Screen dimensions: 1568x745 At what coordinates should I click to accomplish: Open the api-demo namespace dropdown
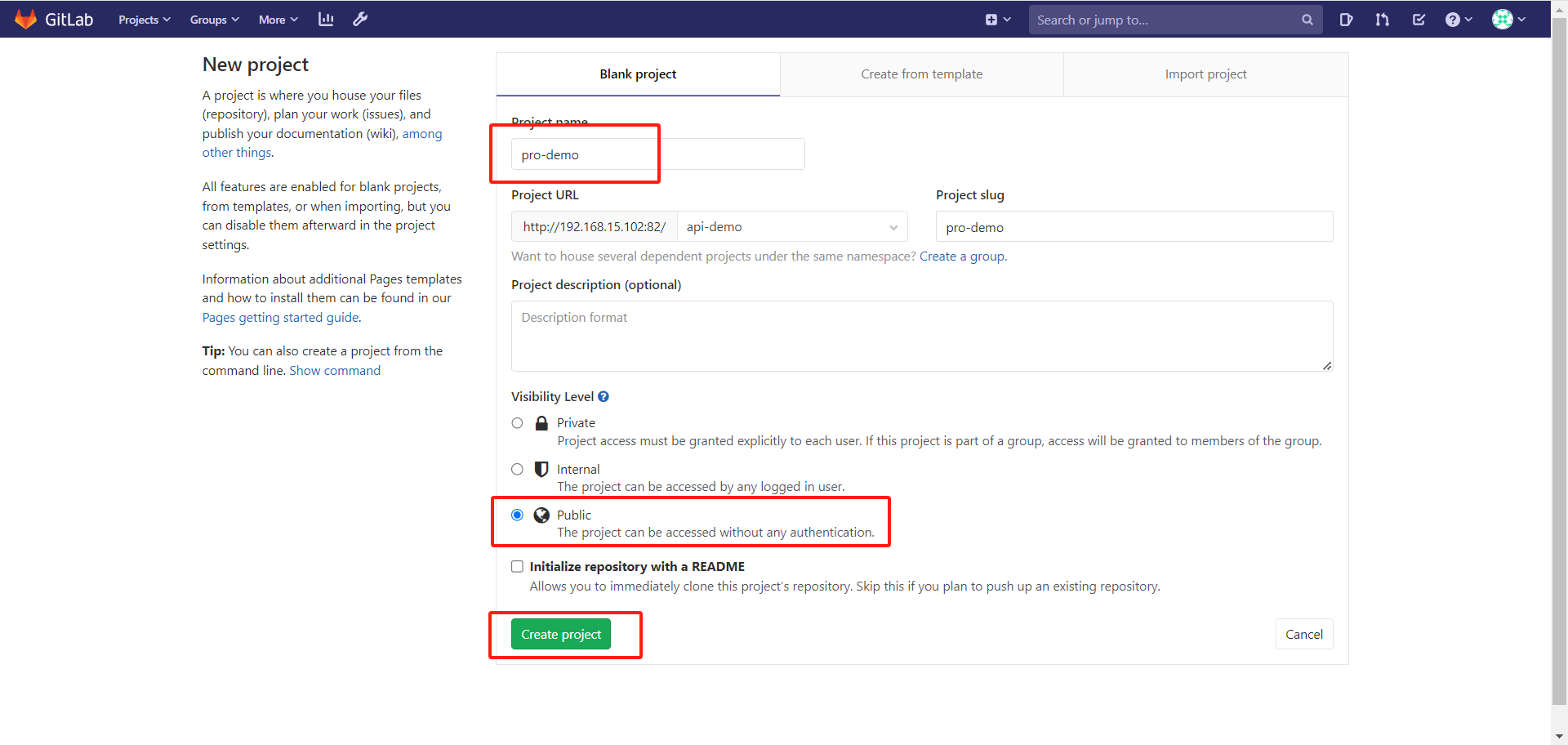[x=791, y=226]
